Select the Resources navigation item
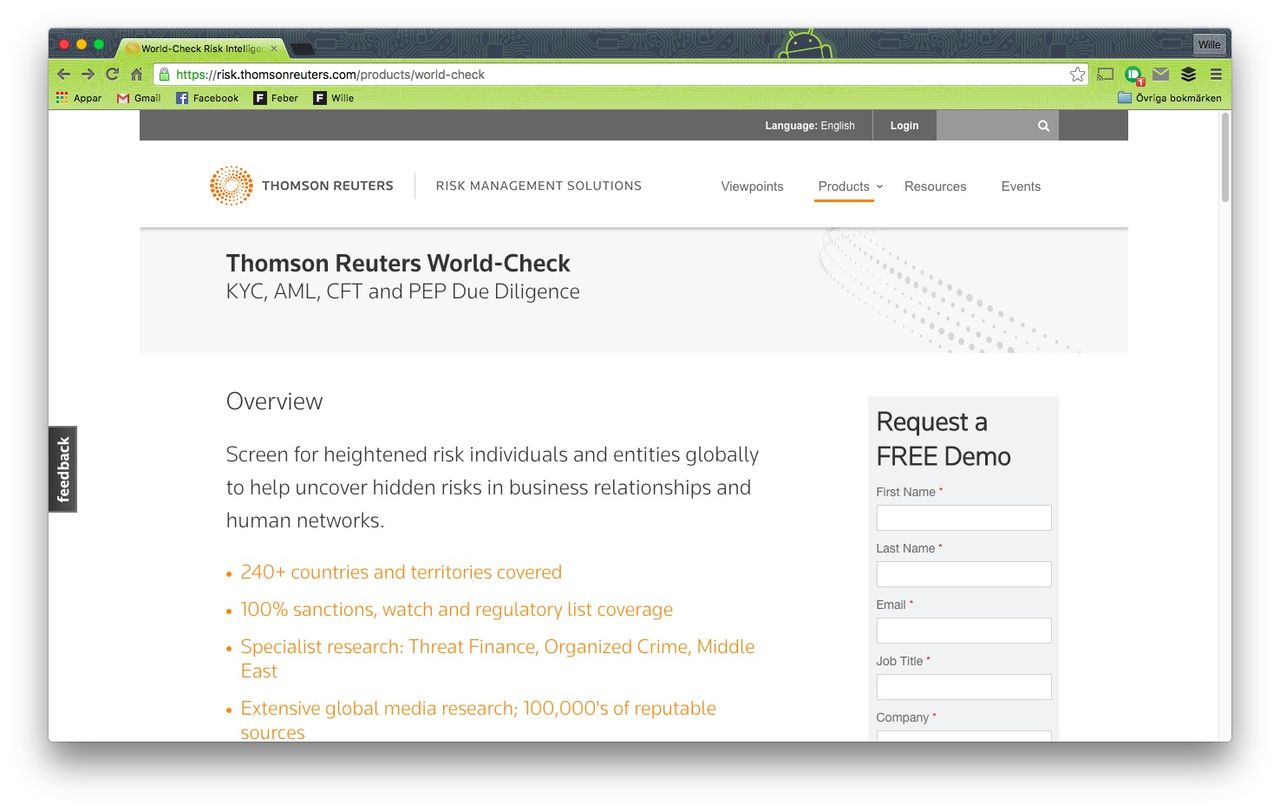The width and height of the screenshot is (1280, 811). (x=935, y=186)
